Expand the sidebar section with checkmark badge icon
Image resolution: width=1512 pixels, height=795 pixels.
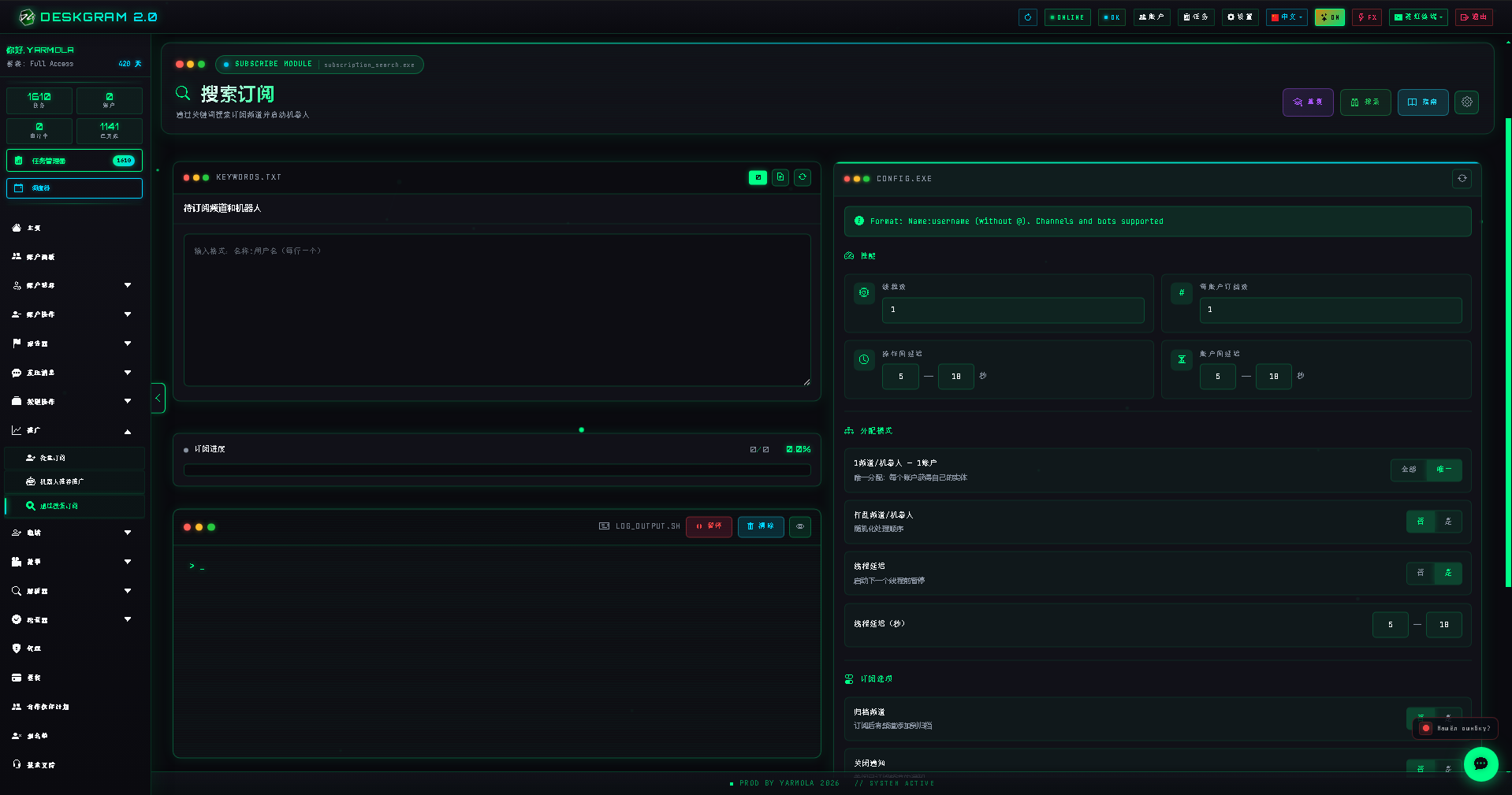tap(75, 619)
